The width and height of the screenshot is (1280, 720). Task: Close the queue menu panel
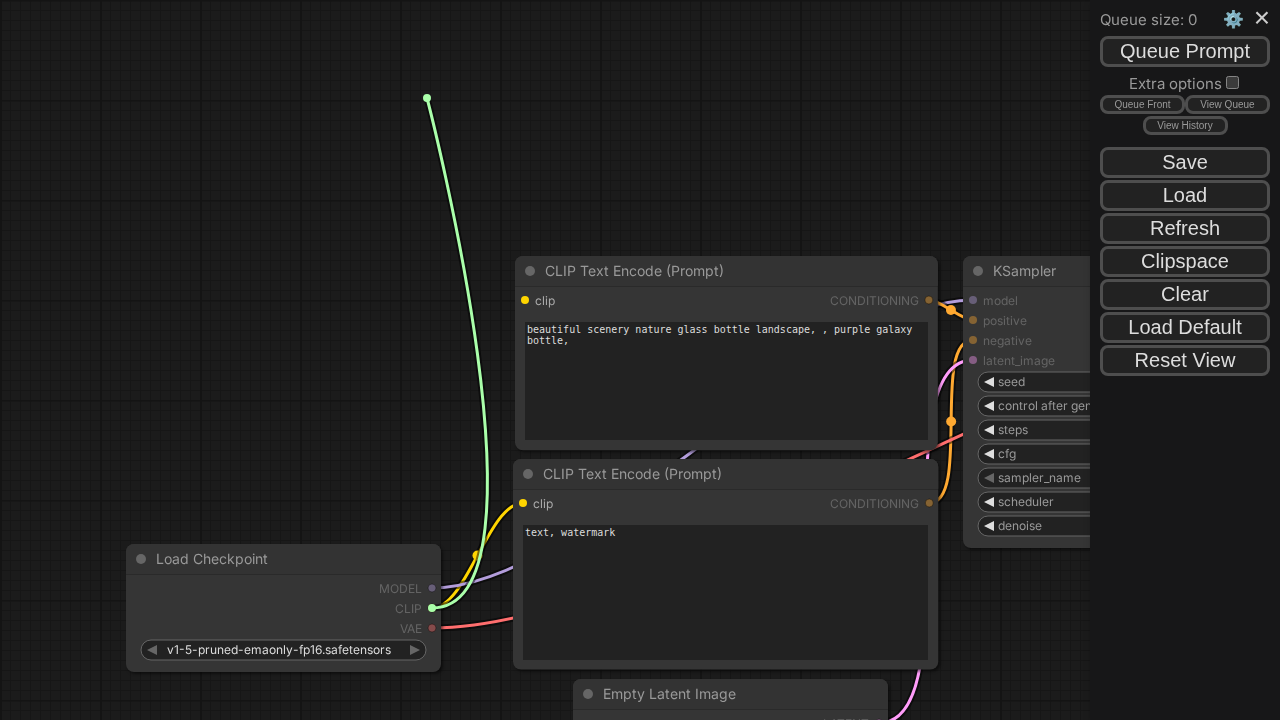1262,18
